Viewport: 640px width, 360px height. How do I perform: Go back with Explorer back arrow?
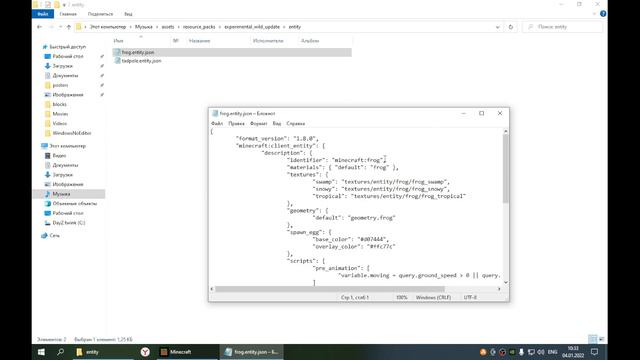click(39, 27)
